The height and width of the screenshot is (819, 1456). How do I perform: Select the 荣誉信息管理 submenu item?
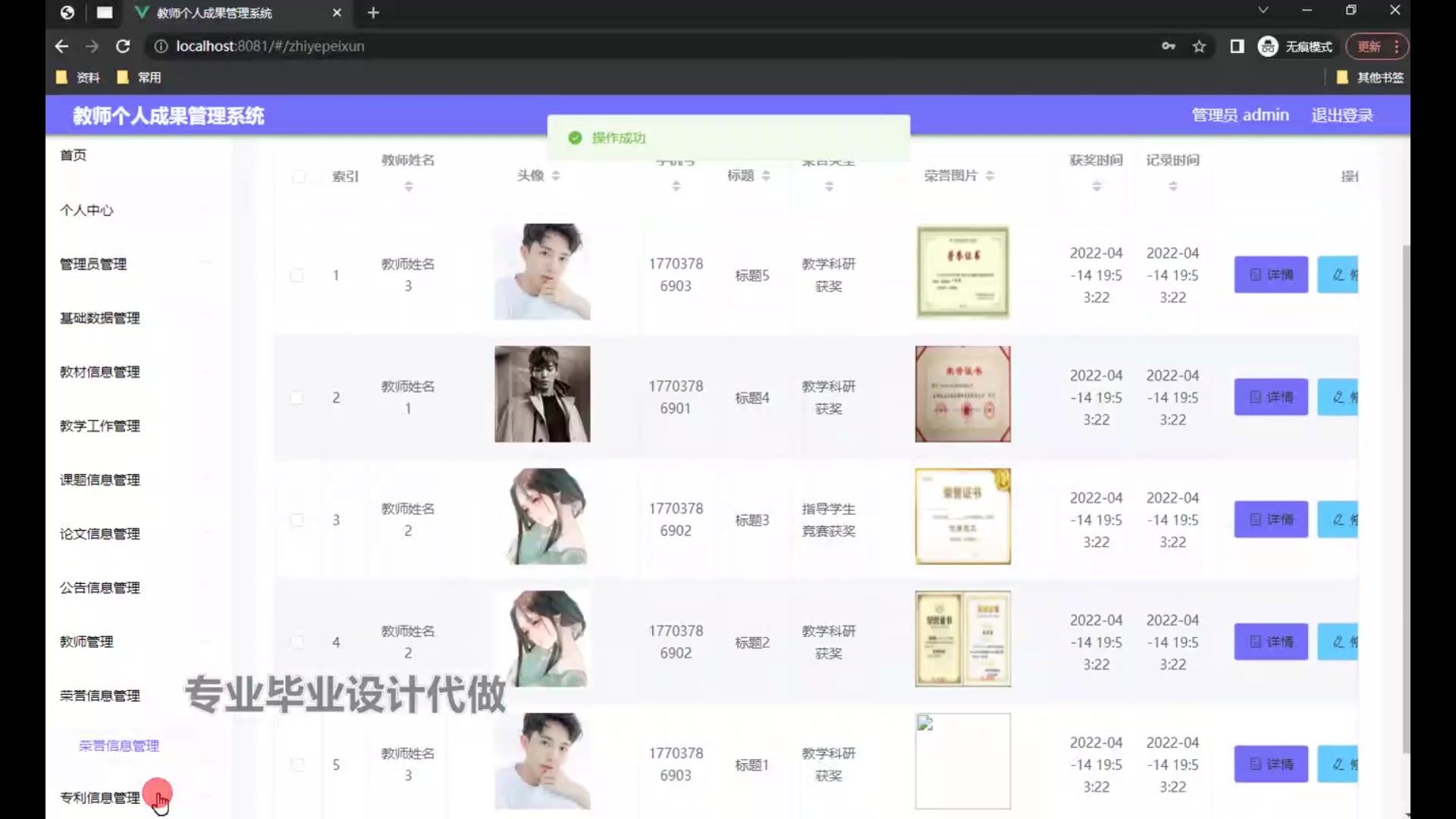[x=119, y=745]
